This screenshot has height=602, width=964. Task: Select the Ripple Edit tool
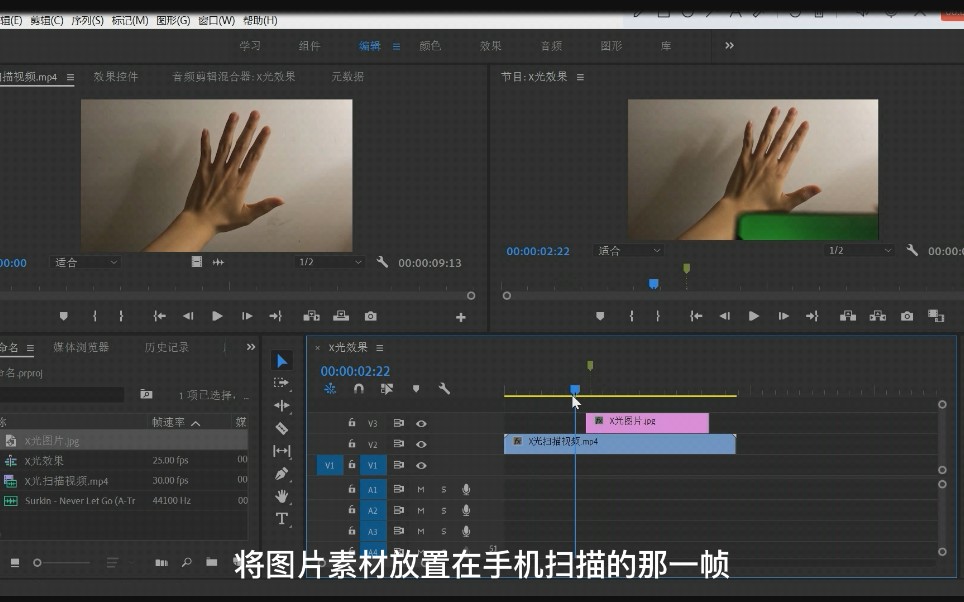(x=283, y=403)
